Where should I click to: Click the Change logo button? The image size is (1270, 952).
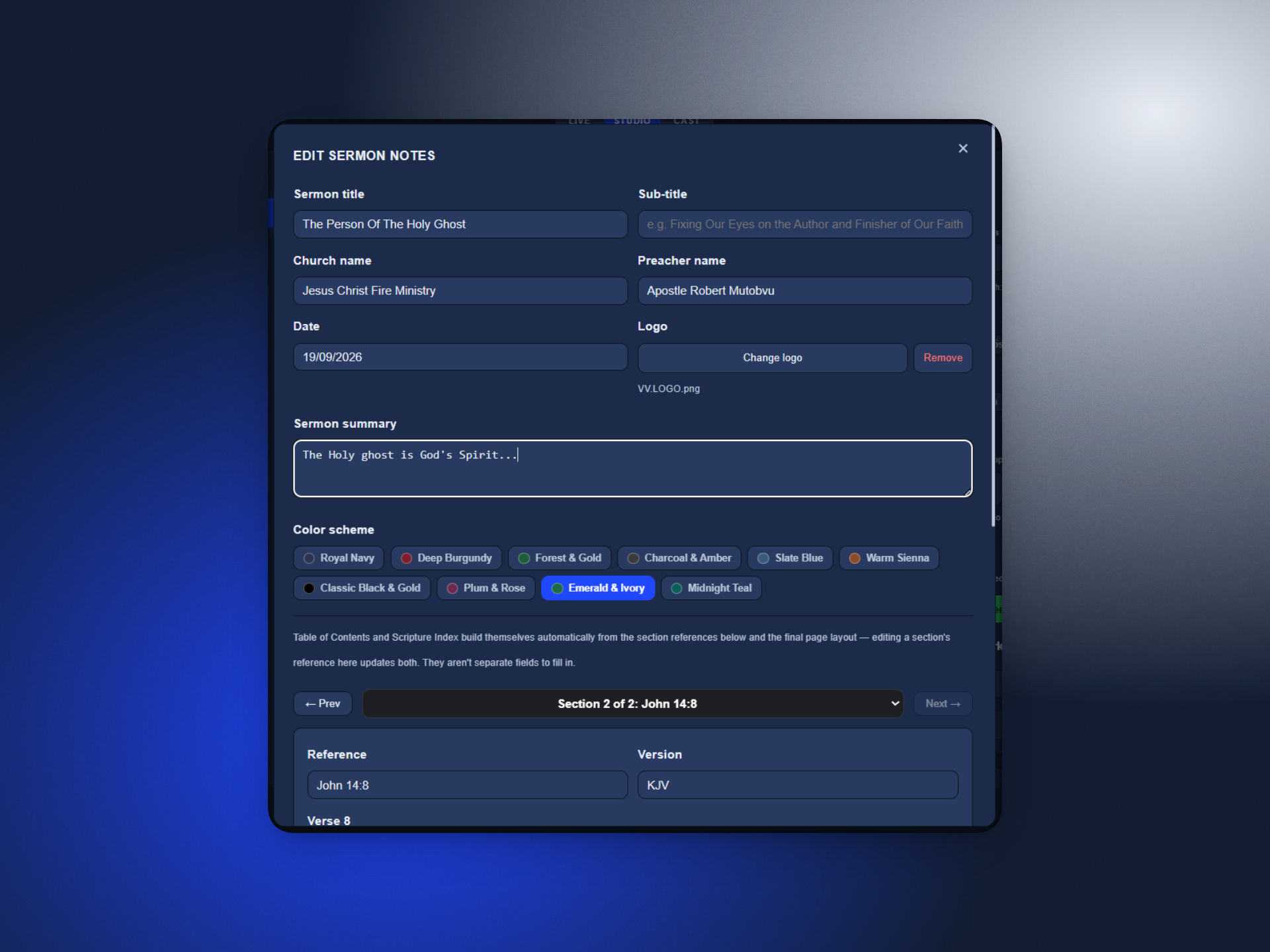772,358
